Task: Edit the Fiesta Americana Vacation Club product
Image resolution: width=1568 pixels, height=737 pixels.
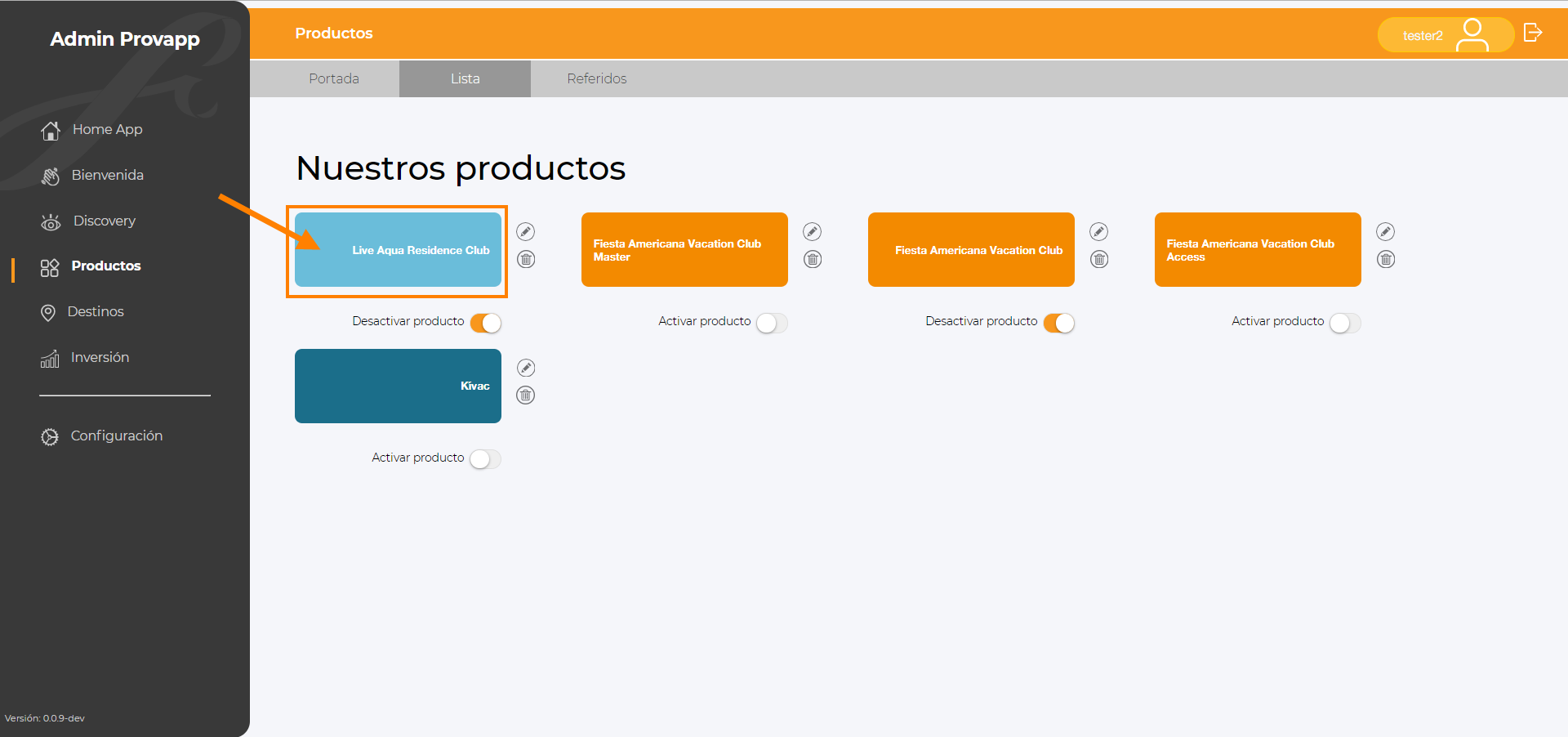Action: [x=1099, y=232]
